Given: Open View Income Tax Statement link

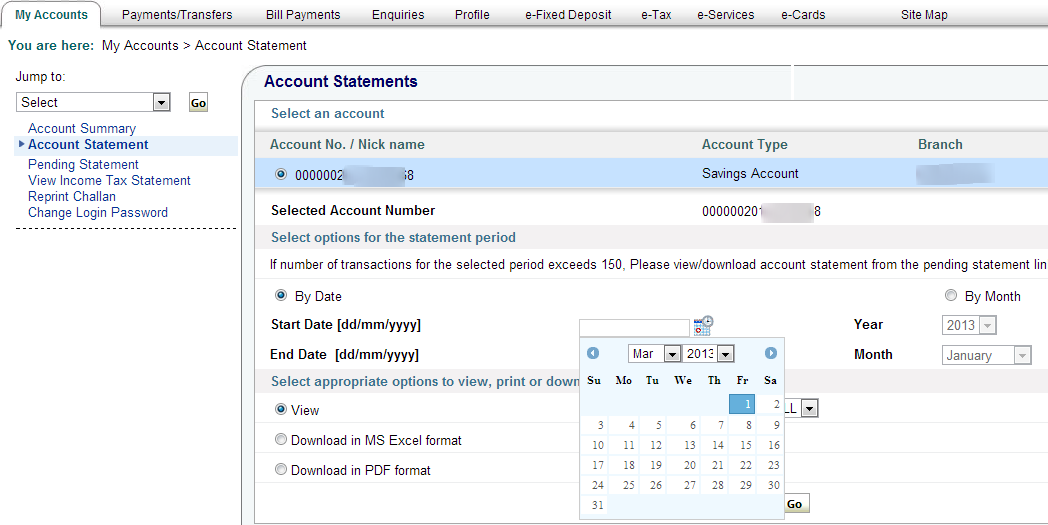Looking at the screenshot, I should 110,181.
